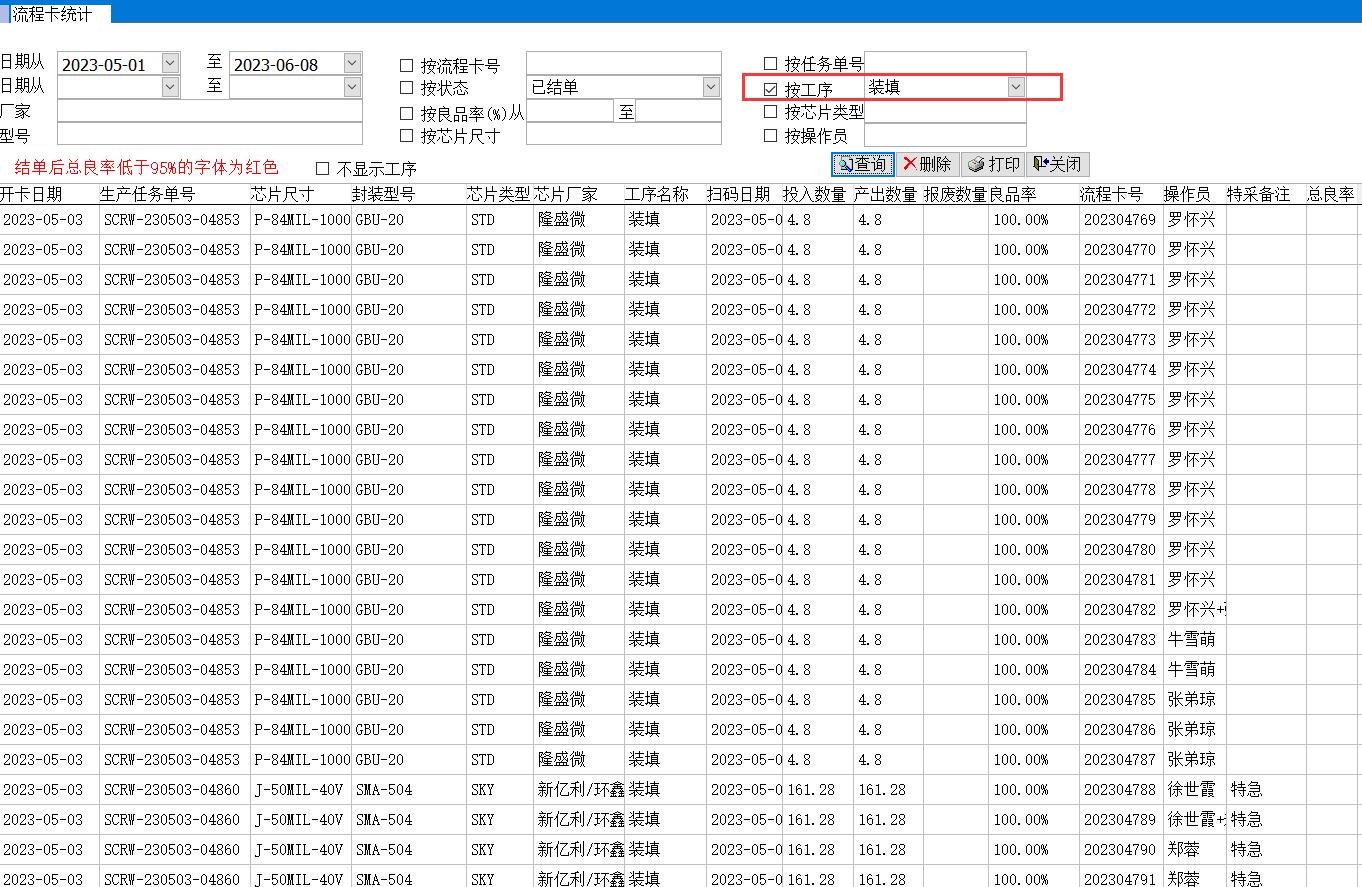
Task: Open the end date 2023-06-08 dropdown
Action: tap(351, 64)
